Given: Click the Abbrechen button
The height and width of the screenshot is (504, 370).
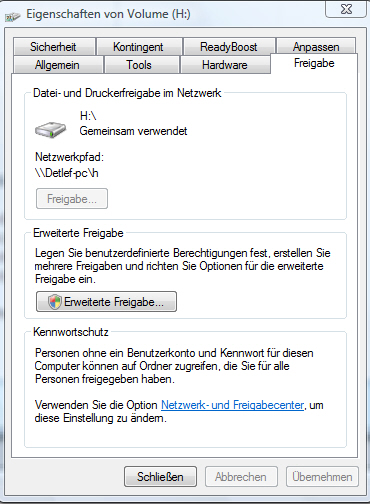Looking at the screenshot, I should click(241, 476).
